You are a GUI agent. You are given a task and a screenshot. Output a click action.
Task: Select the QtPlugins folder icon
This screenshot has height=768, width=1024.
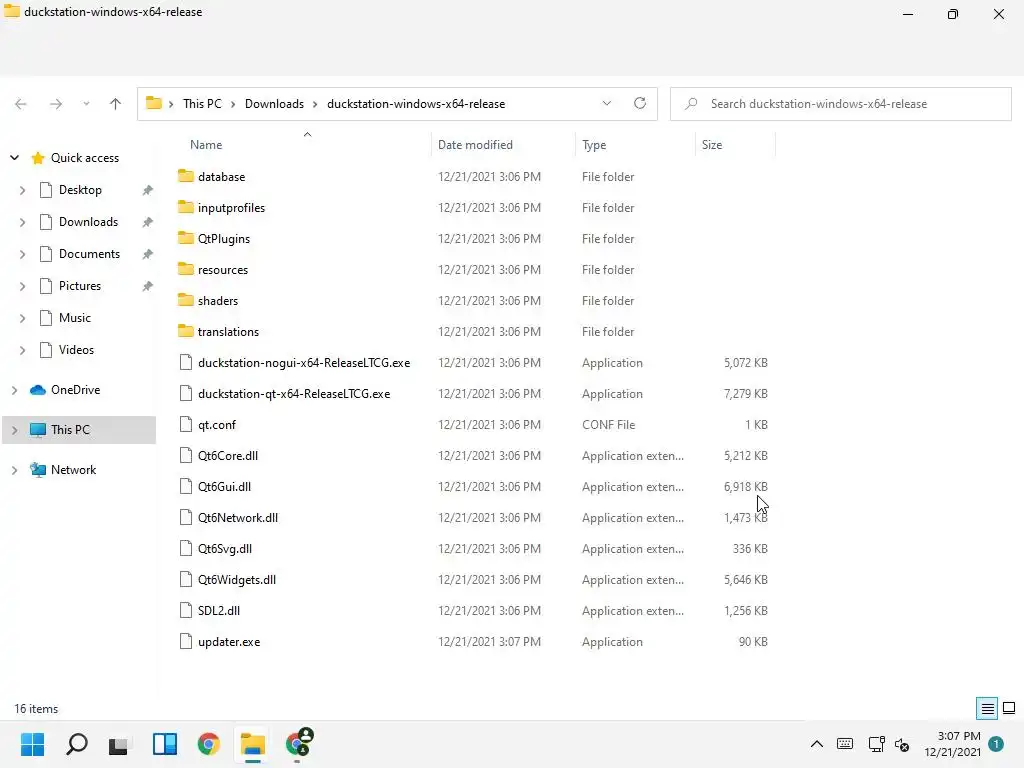tap(185, 238)
